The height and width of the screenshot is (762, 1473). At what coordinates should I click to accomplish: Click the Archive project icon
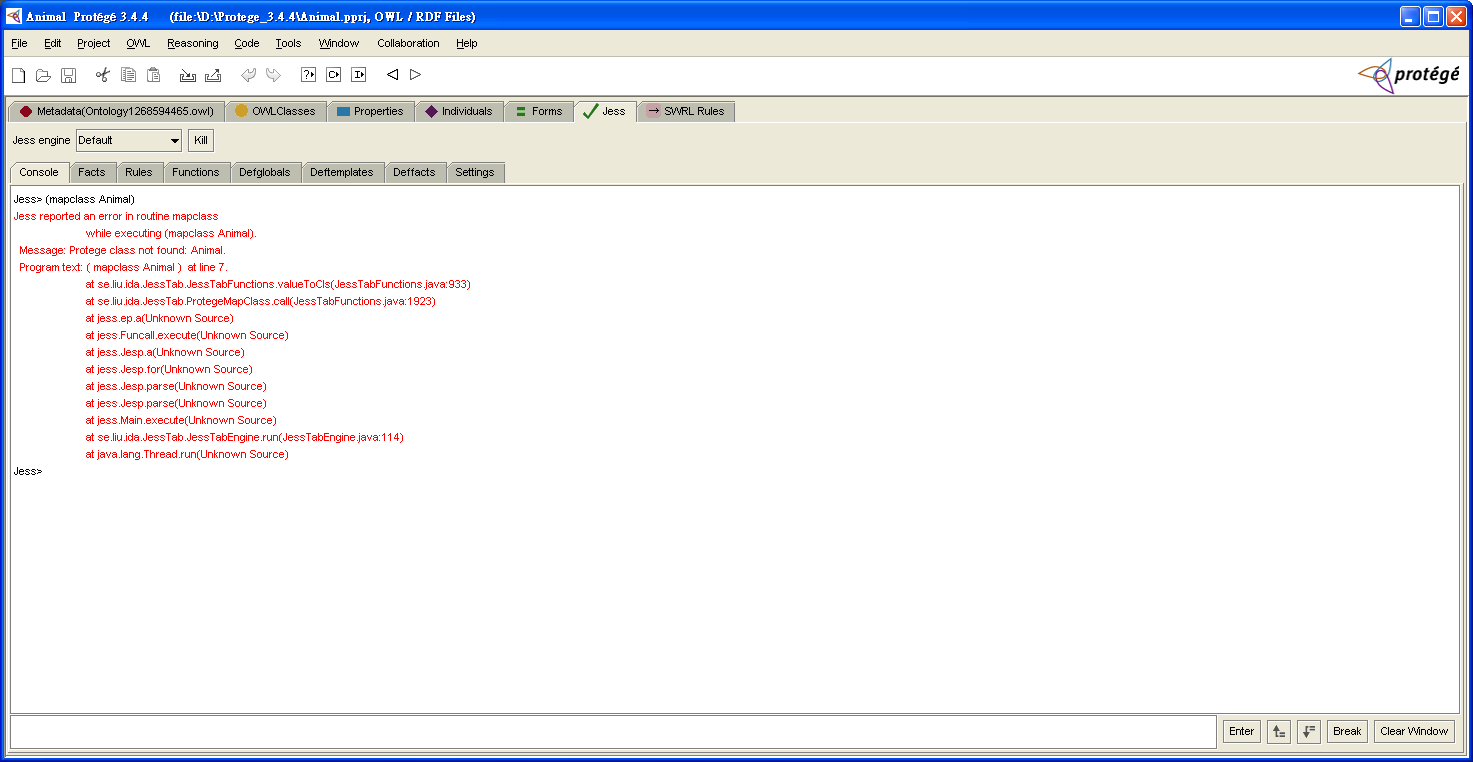(x=187, y=75)
